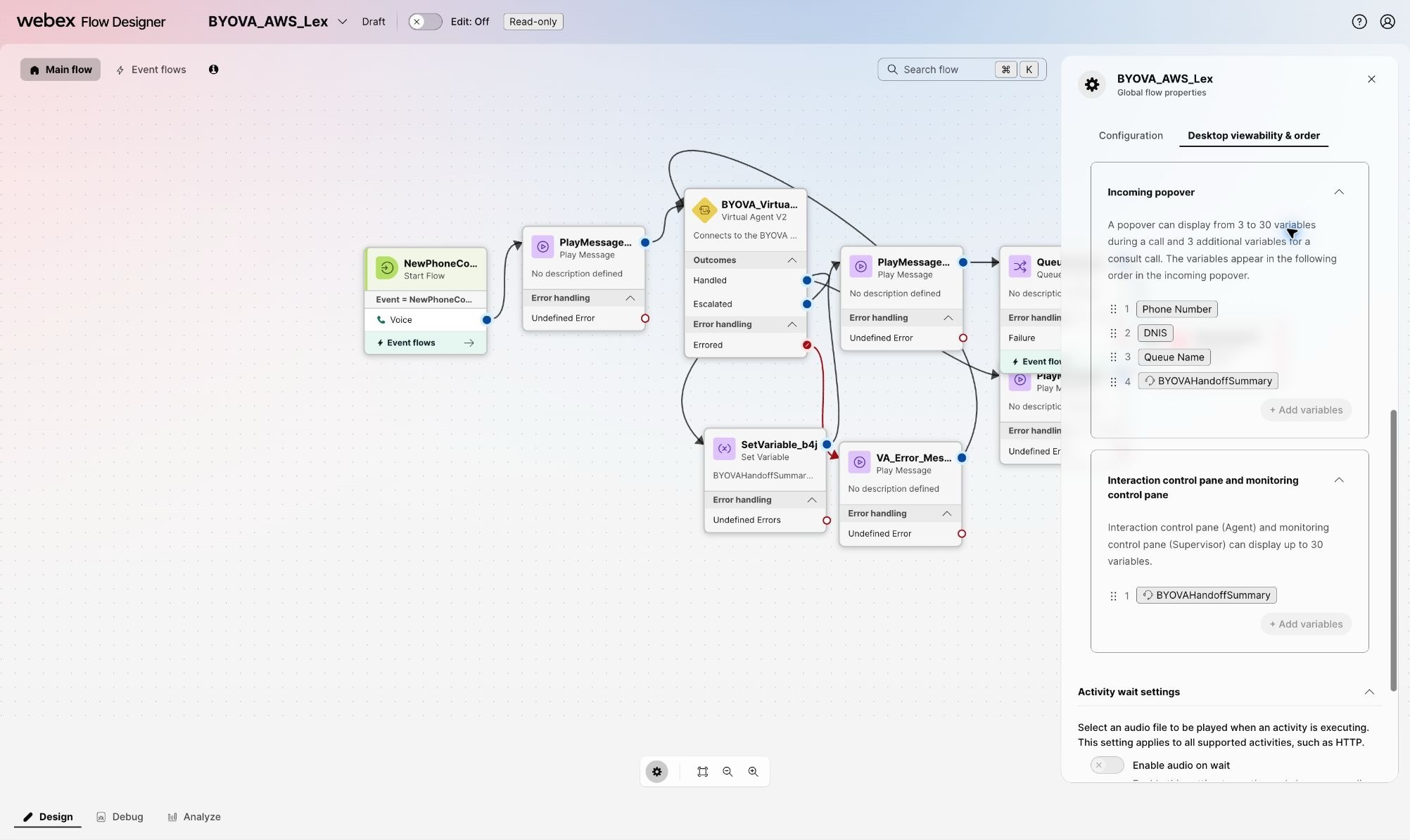Zoom in on the canvas
Screen dimensions: 1410x840
point(753,772)
